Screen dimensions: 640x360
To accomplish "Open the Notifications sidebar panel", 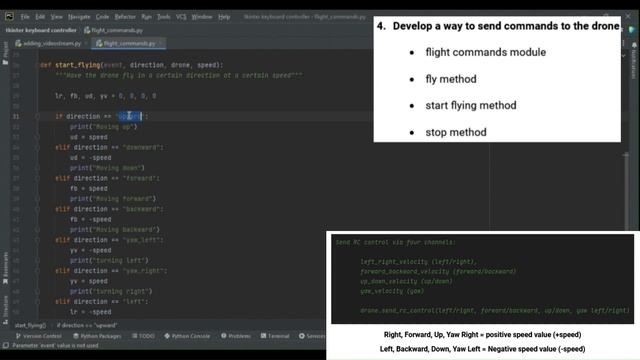I will (634, 61).
